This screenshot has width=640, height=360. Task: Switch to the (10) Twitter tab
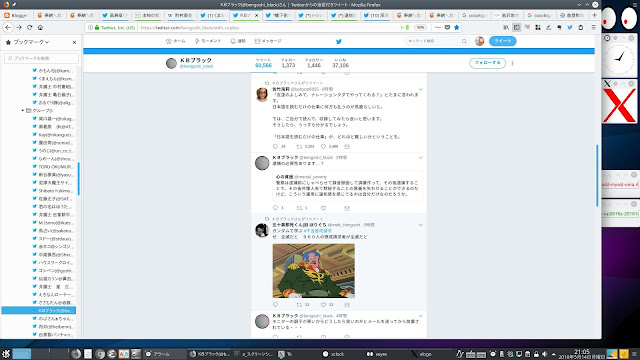[376, 15]
